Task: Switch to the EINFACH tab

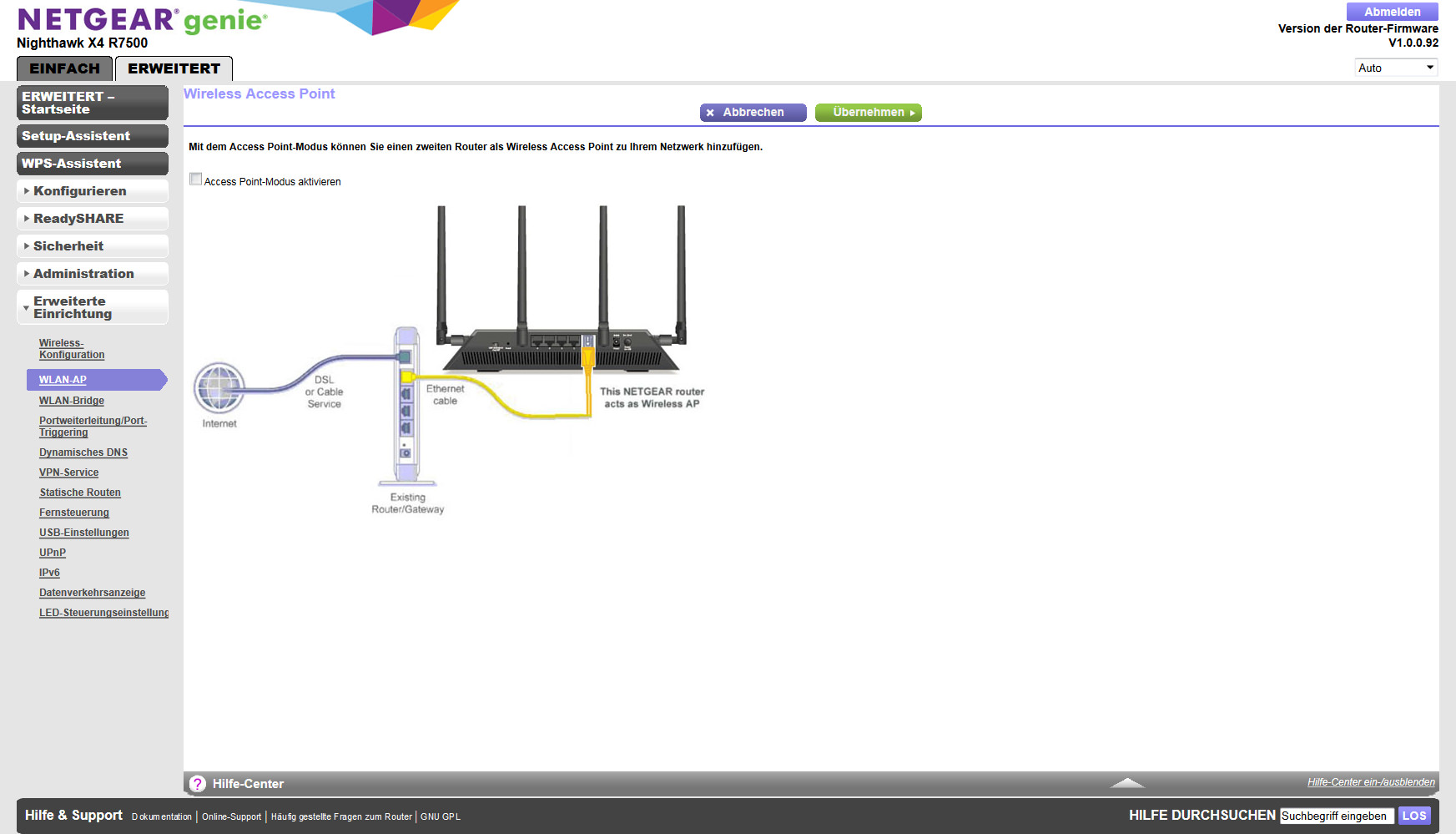Action: click(x=64, y=68)
